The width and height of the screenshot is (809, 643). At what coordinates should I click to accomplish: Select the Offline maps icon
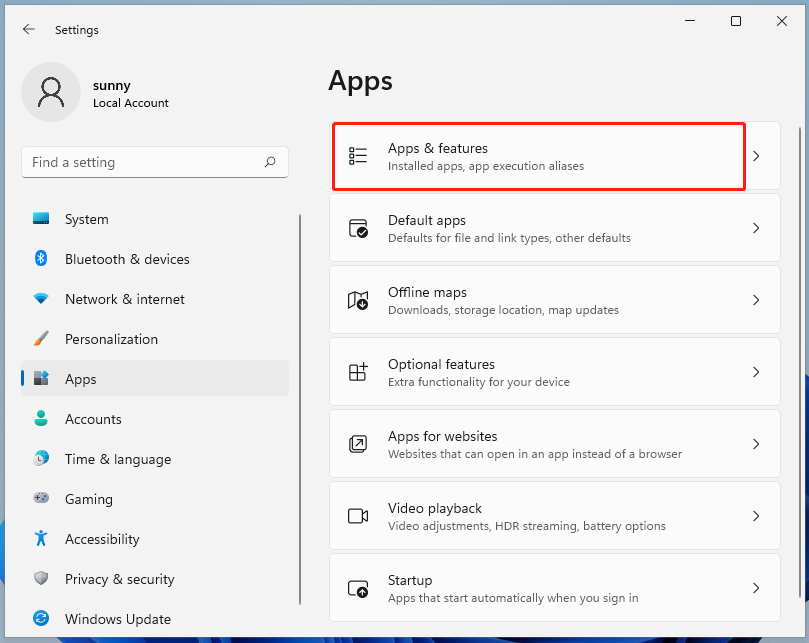click(x=358, y=300)
